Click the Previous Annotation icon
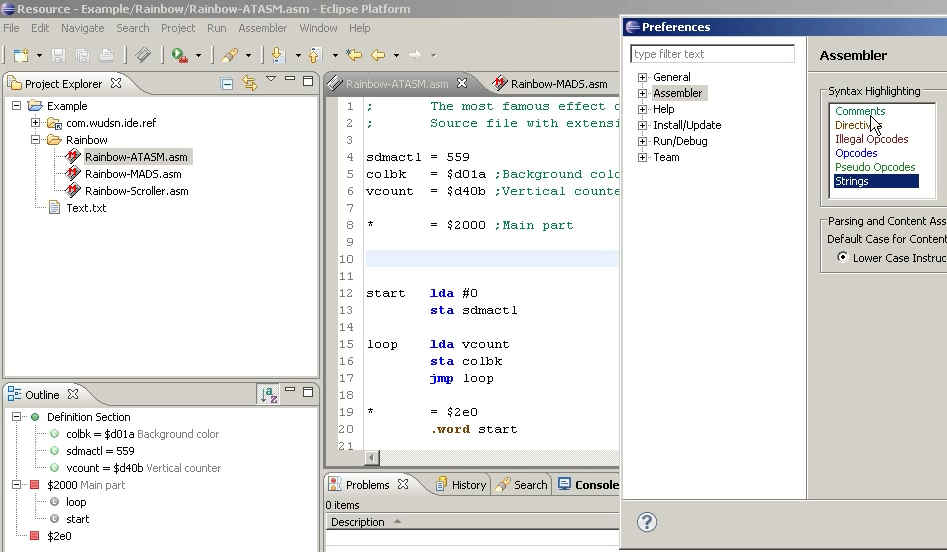947x552 pixels. click(315, 56)
